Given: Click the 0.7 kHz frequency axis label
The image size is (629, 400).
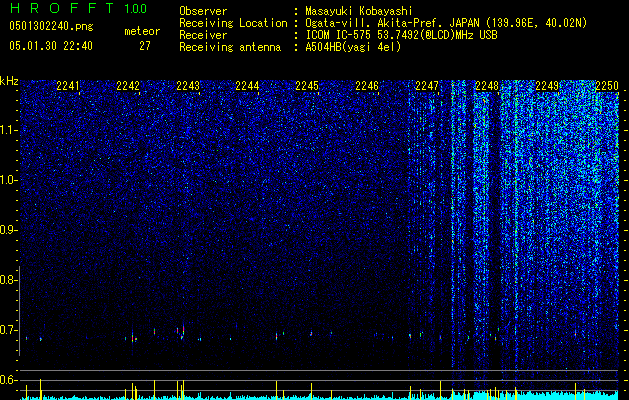Looking at the screenshot, I should coord(7,330).
